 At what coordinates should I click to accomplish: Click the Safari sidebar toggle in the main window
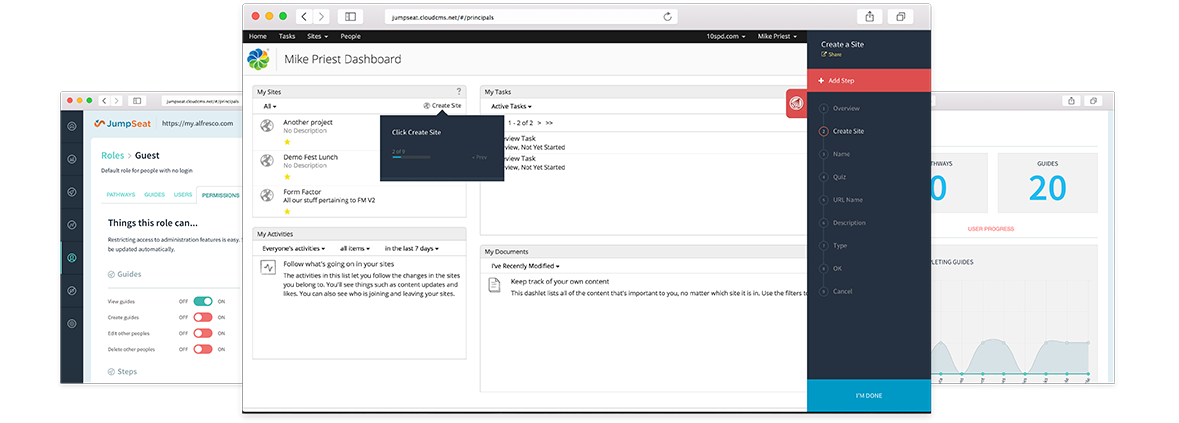(x=350, y=17)
